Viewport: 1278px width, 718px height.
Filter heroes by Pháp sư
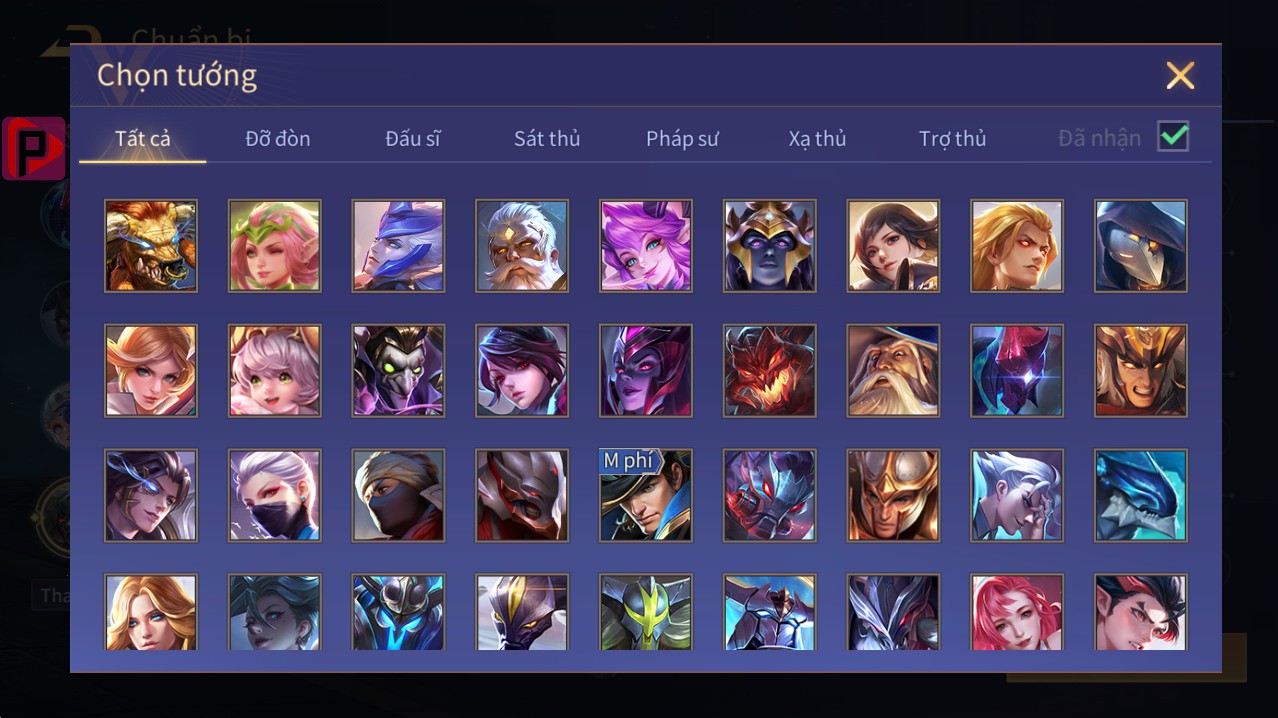[682, 139]
